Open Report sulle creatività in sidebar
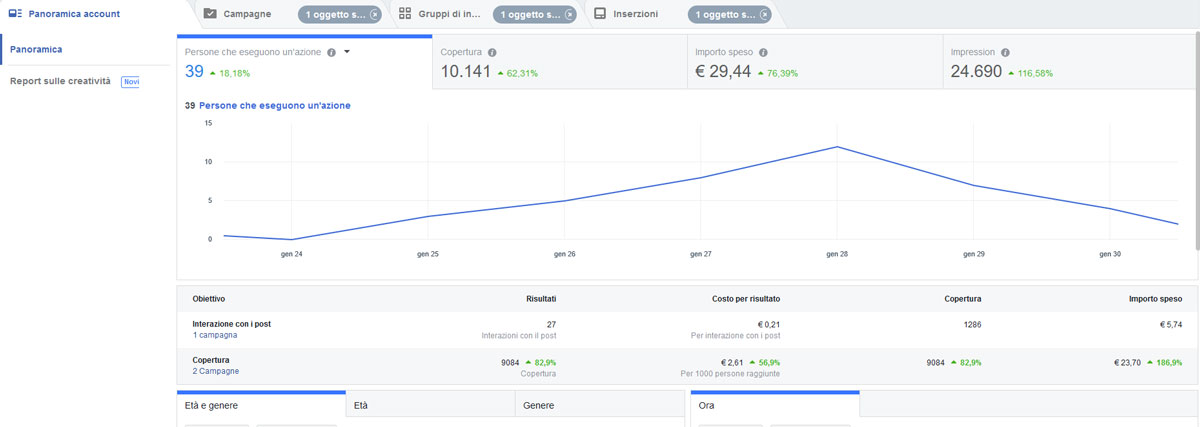Image resolution: width=1200 pixels, height=427 pixels. click(60, 81)
